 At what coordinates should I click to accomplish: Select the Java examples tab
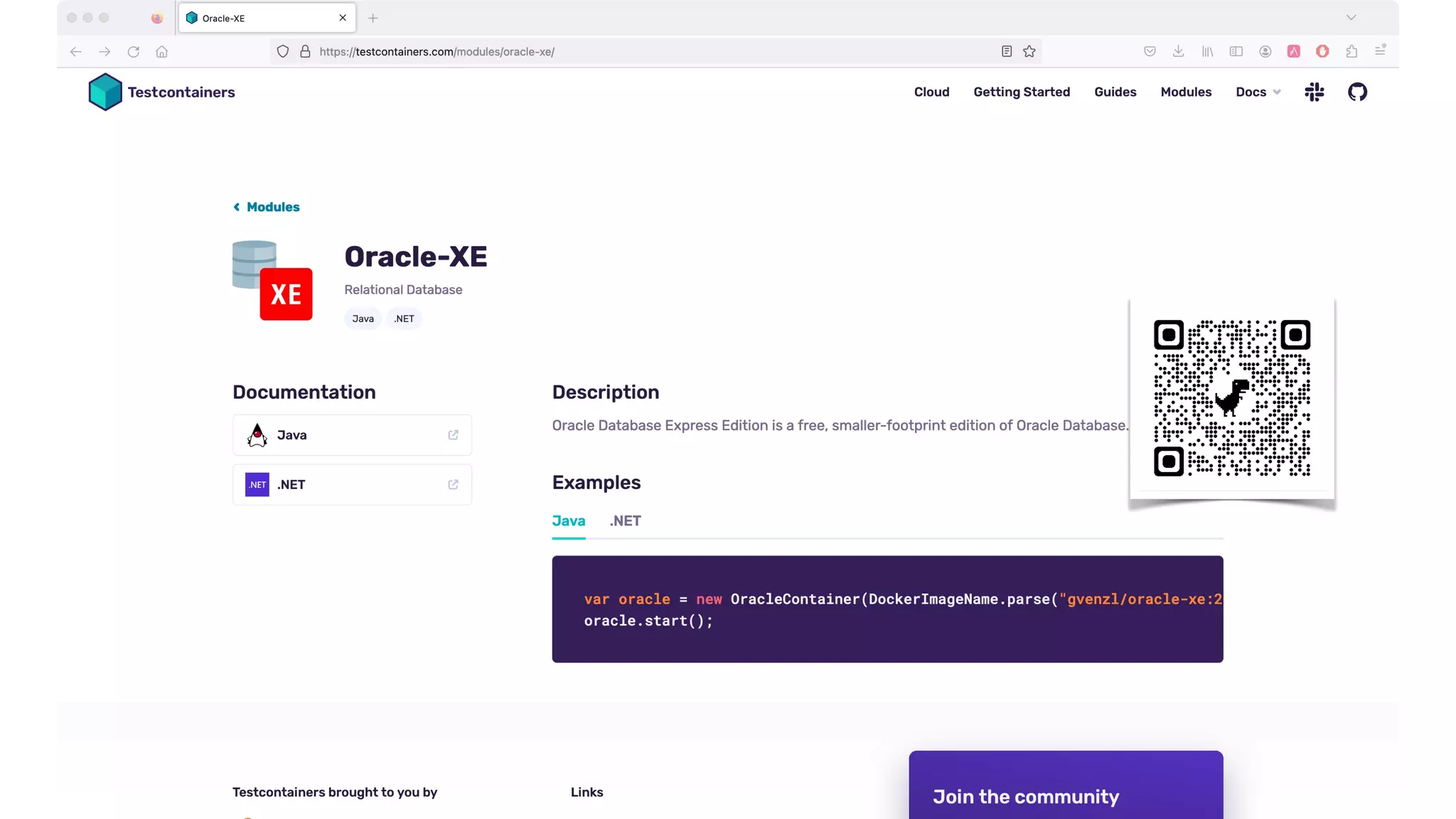point(568,521)
